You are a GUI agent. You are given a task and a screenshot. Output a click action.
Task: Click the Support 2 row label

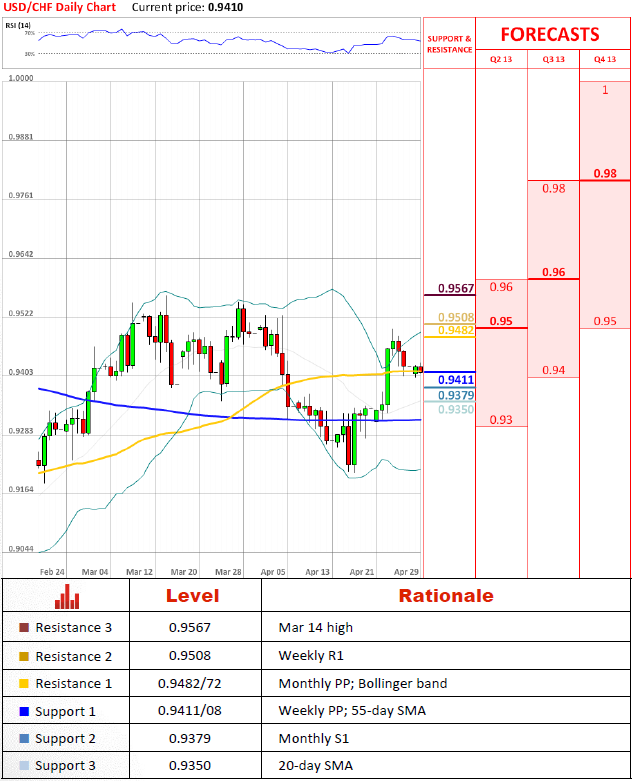(65, 739)
